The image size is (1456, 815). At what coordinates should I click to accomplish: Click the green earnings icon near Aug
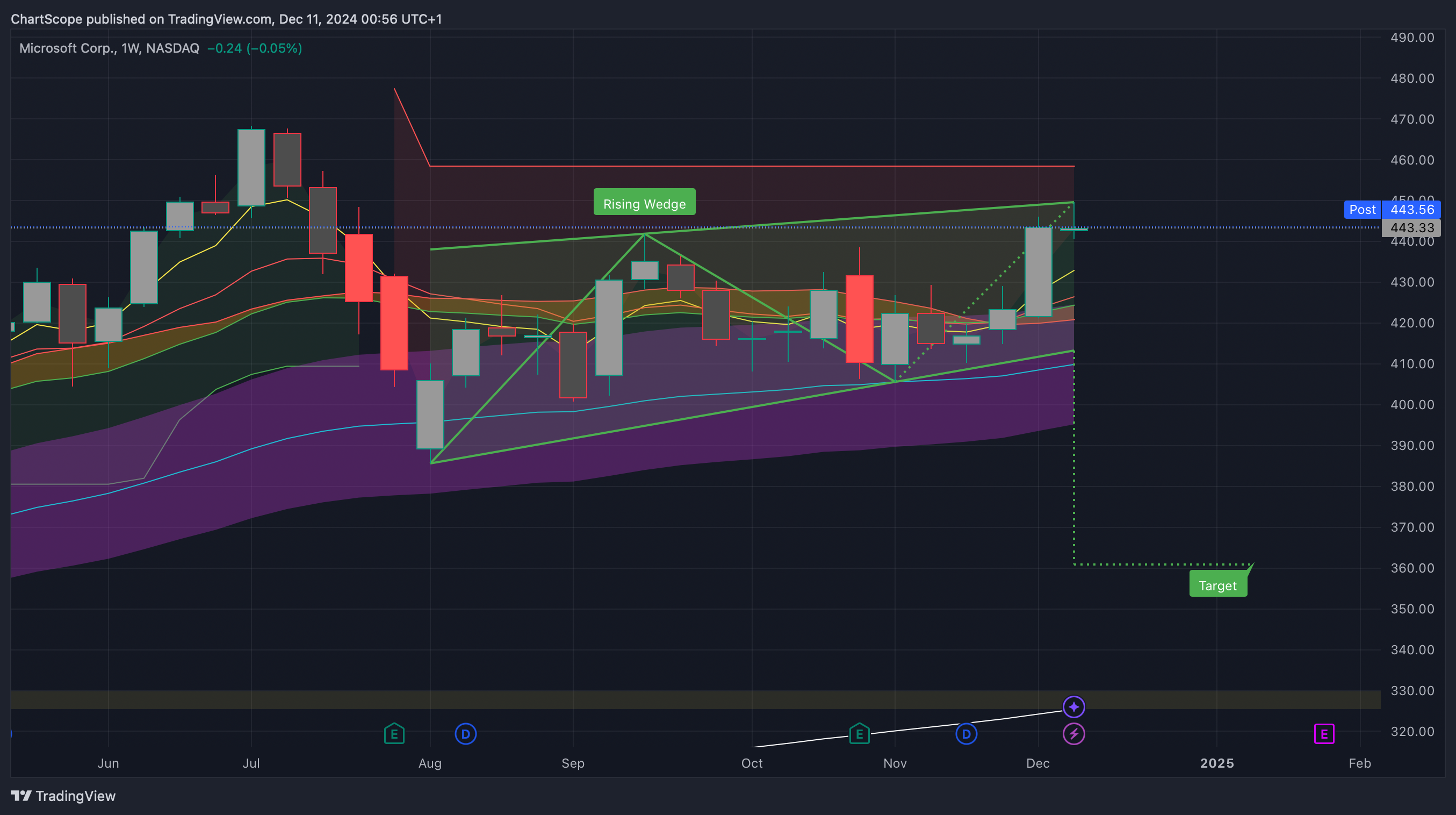[394, 734]
